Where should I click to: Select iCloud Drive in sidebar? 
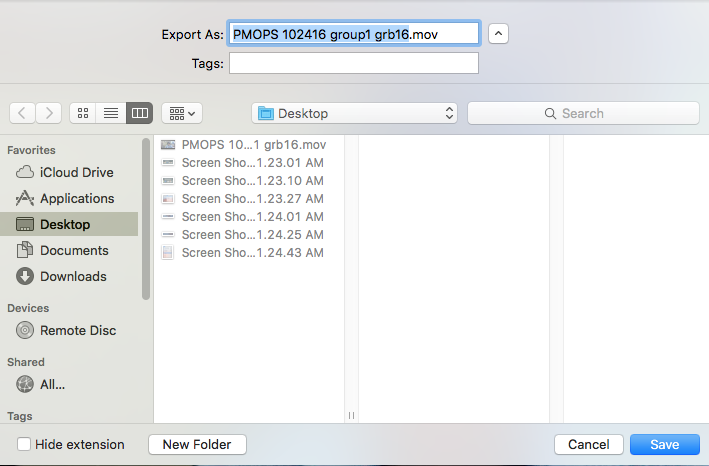tap(69, 172)
